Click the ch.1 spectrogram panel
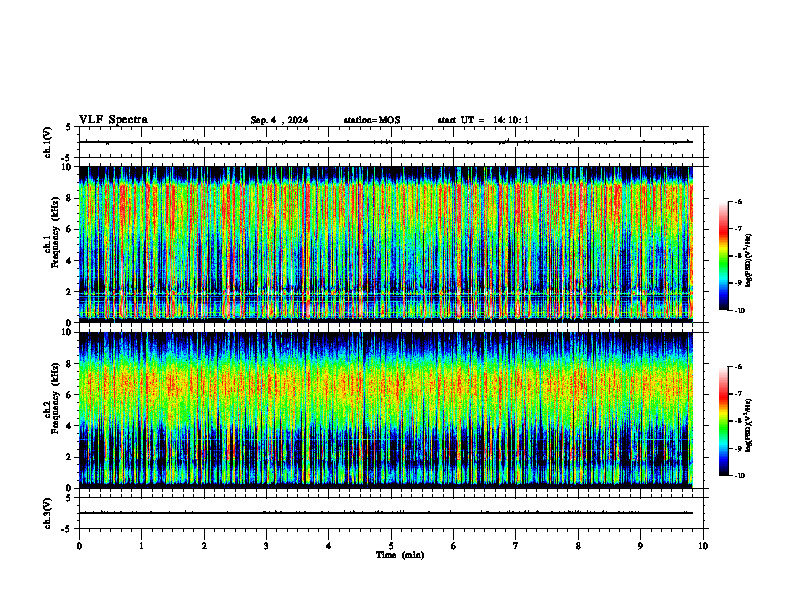Viewport: 792px width, 612px height. coord(386,244)
